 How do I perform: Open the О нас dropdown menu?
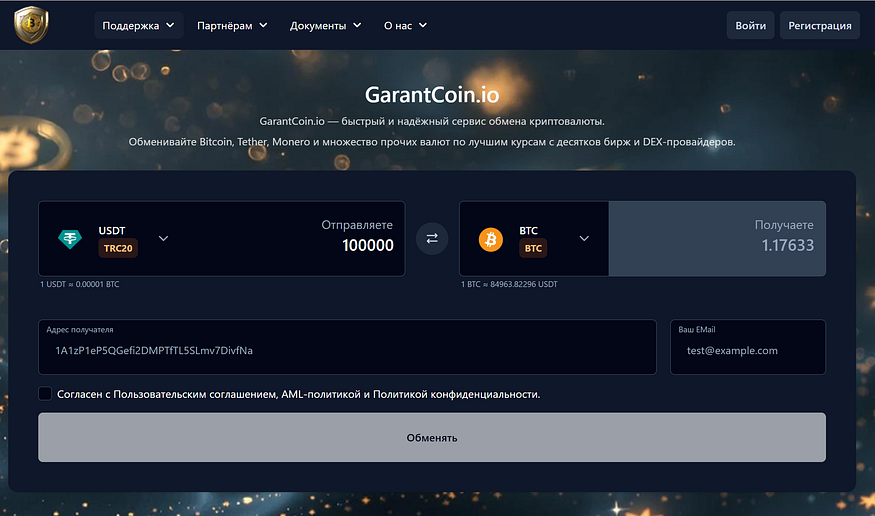(x=405, y=26)
